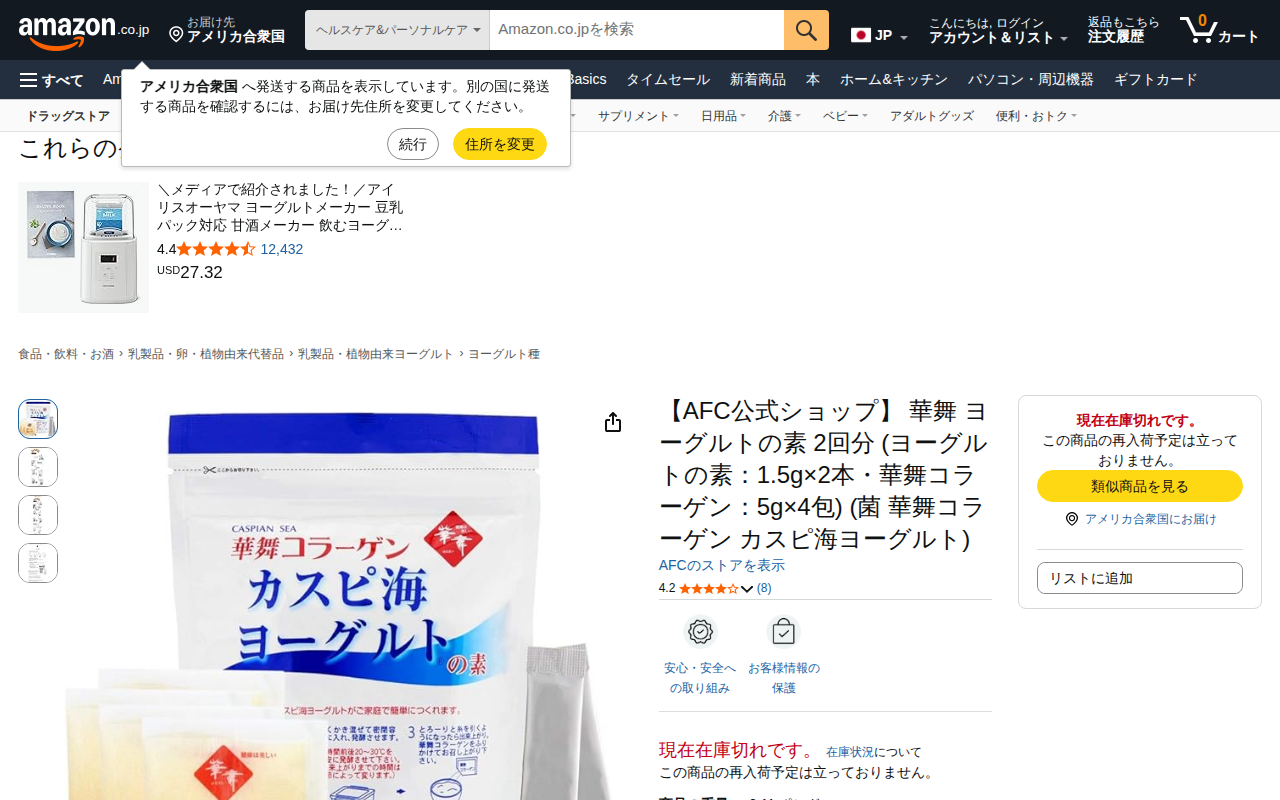This screenshot has width=1280, height=800.
Task: Click the お客様情報の保護 clipboard icon
Action: [784, 632]
